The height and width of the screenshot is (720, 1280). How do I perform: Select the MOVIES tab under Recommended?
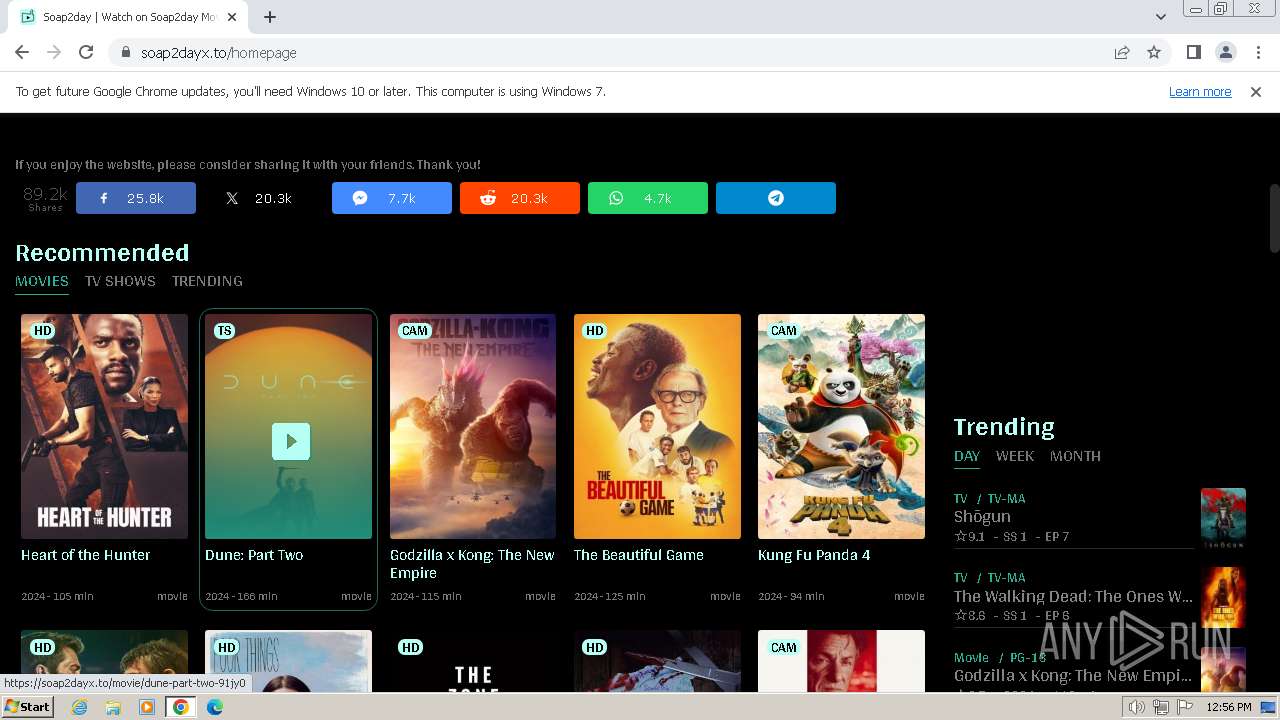coord(42,281)
